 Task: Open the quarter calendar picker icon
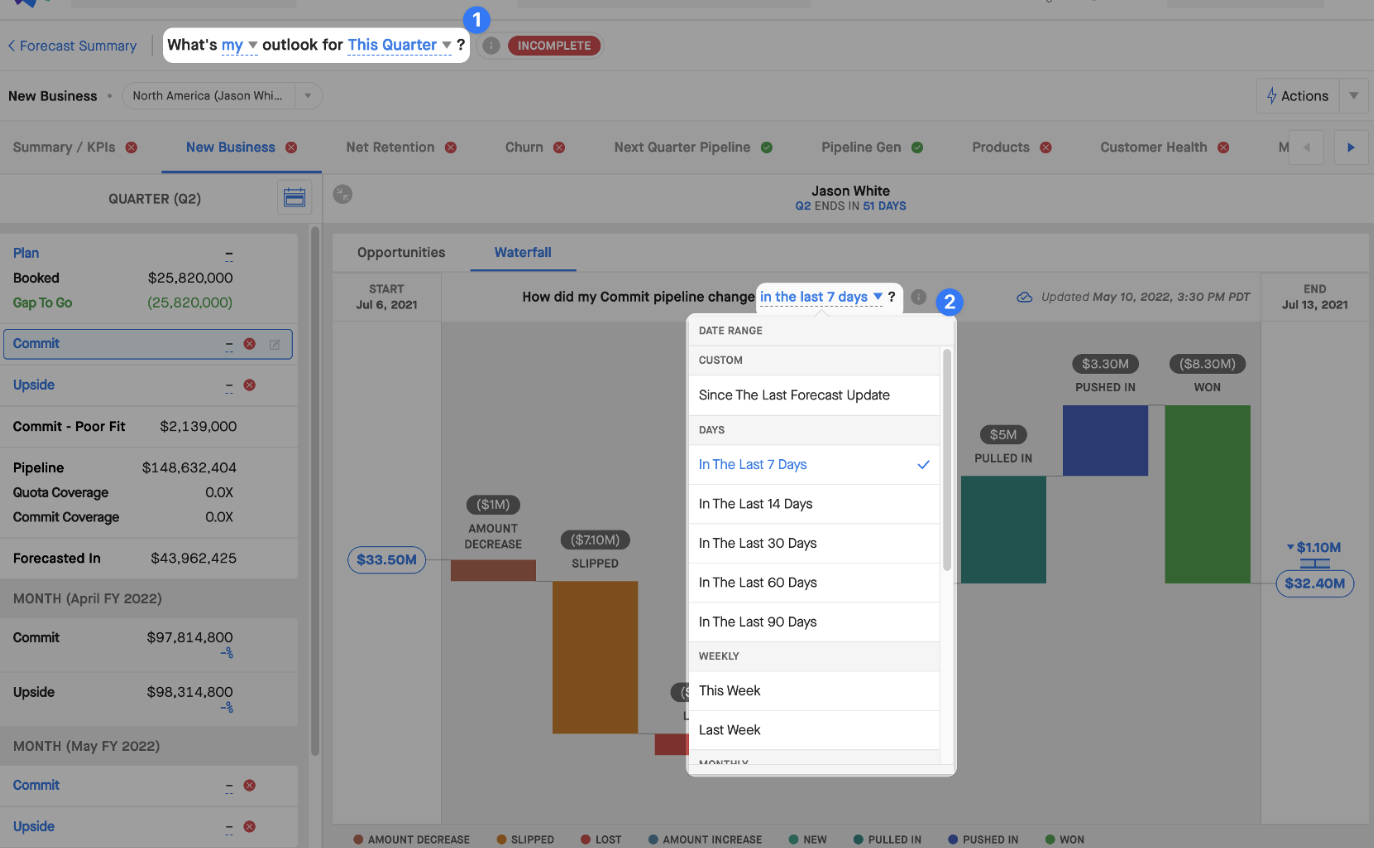(x=294, y=198)
